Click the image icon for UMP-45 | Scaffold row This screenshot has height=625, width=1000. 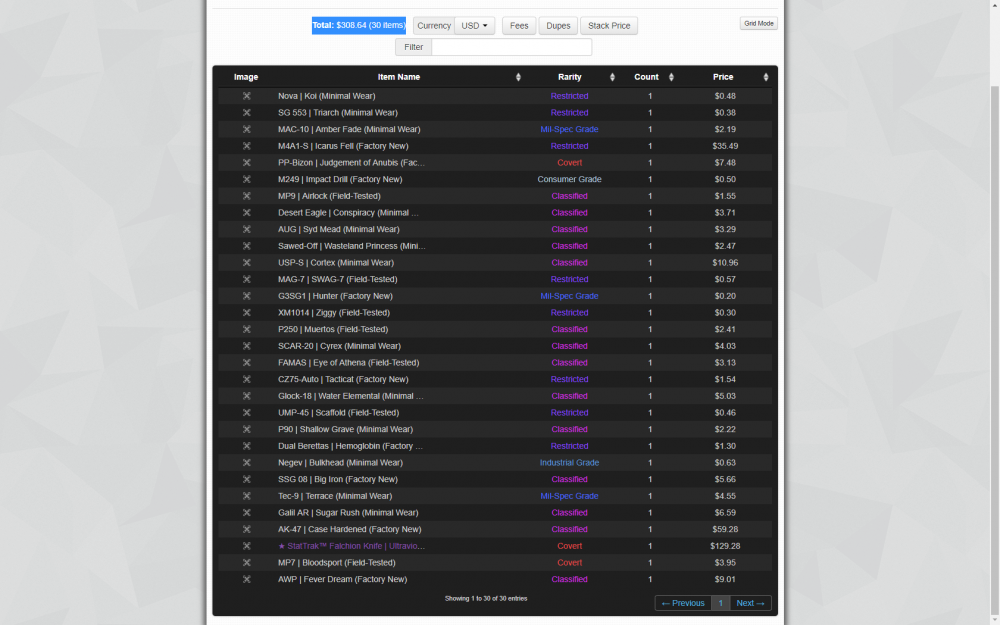tap(246, 413)
